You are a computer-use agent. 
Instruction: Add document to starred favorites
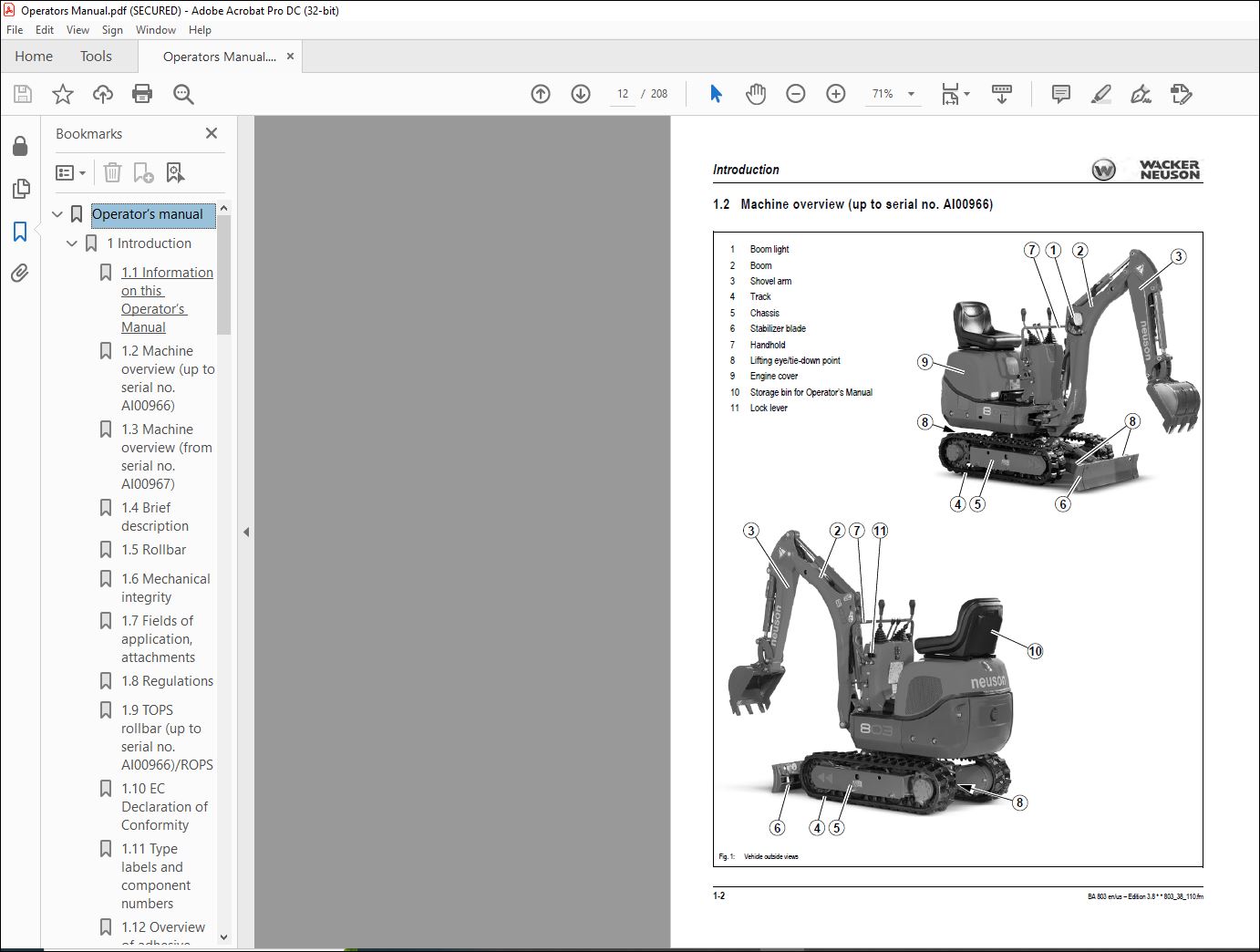(x=63, y=94)
